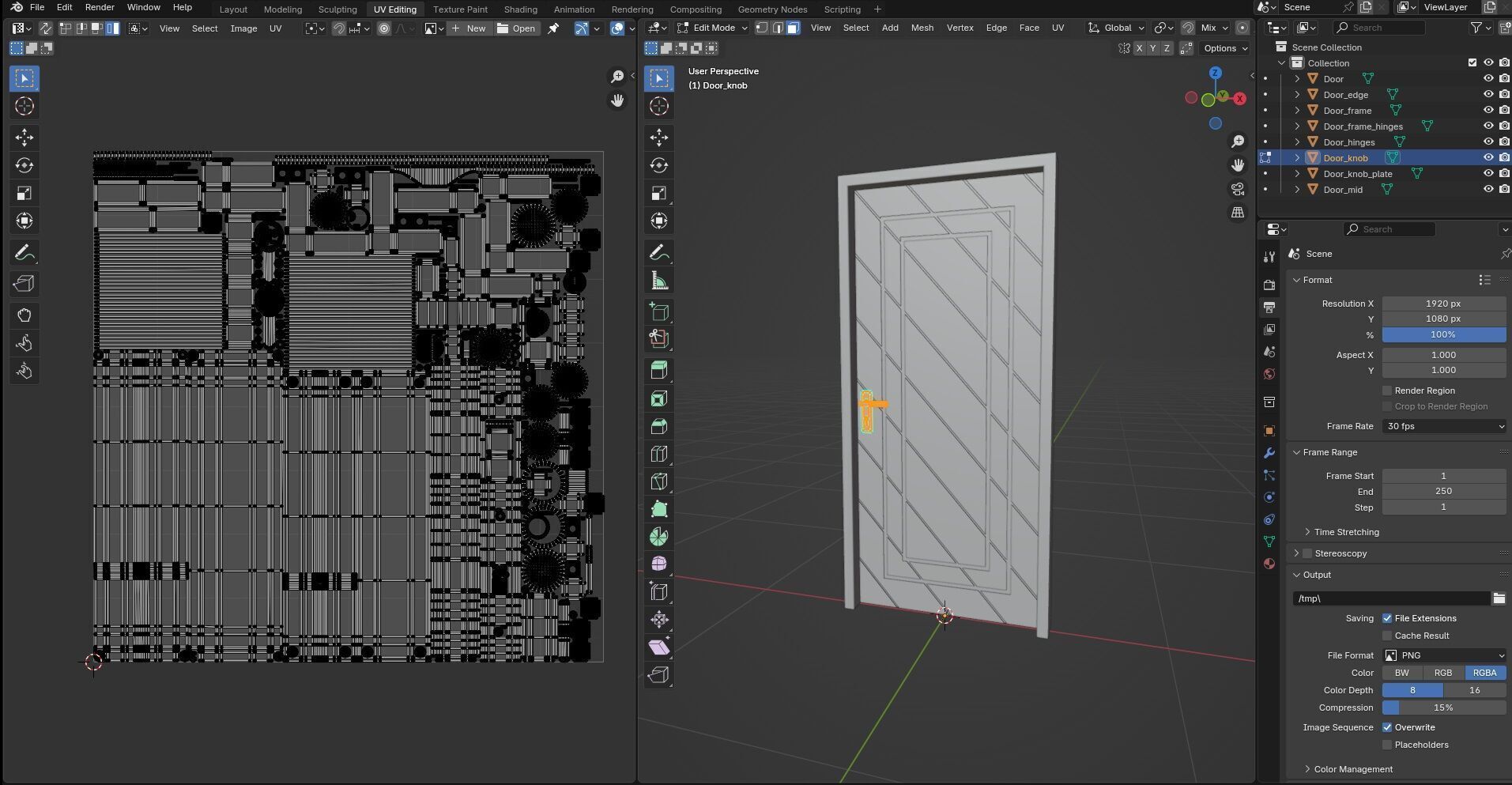Open the Mesh menu in the 3D viewport
The height and width of the screenshot is (785, 1512).
pyautogui.click(x=922, y=28)
